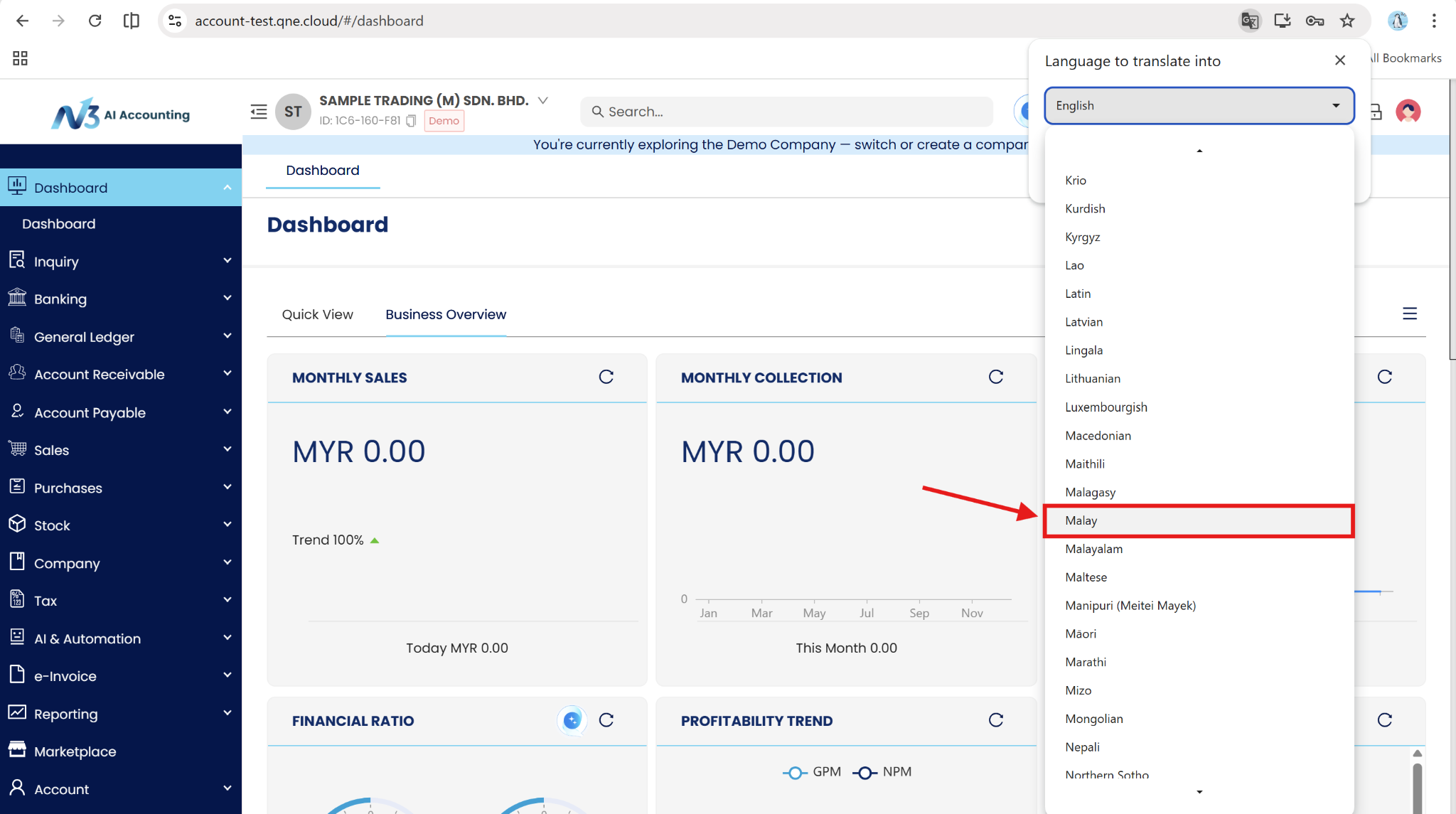
Task: Refresh the Monthly Collection widget
Action: point(995,377)
